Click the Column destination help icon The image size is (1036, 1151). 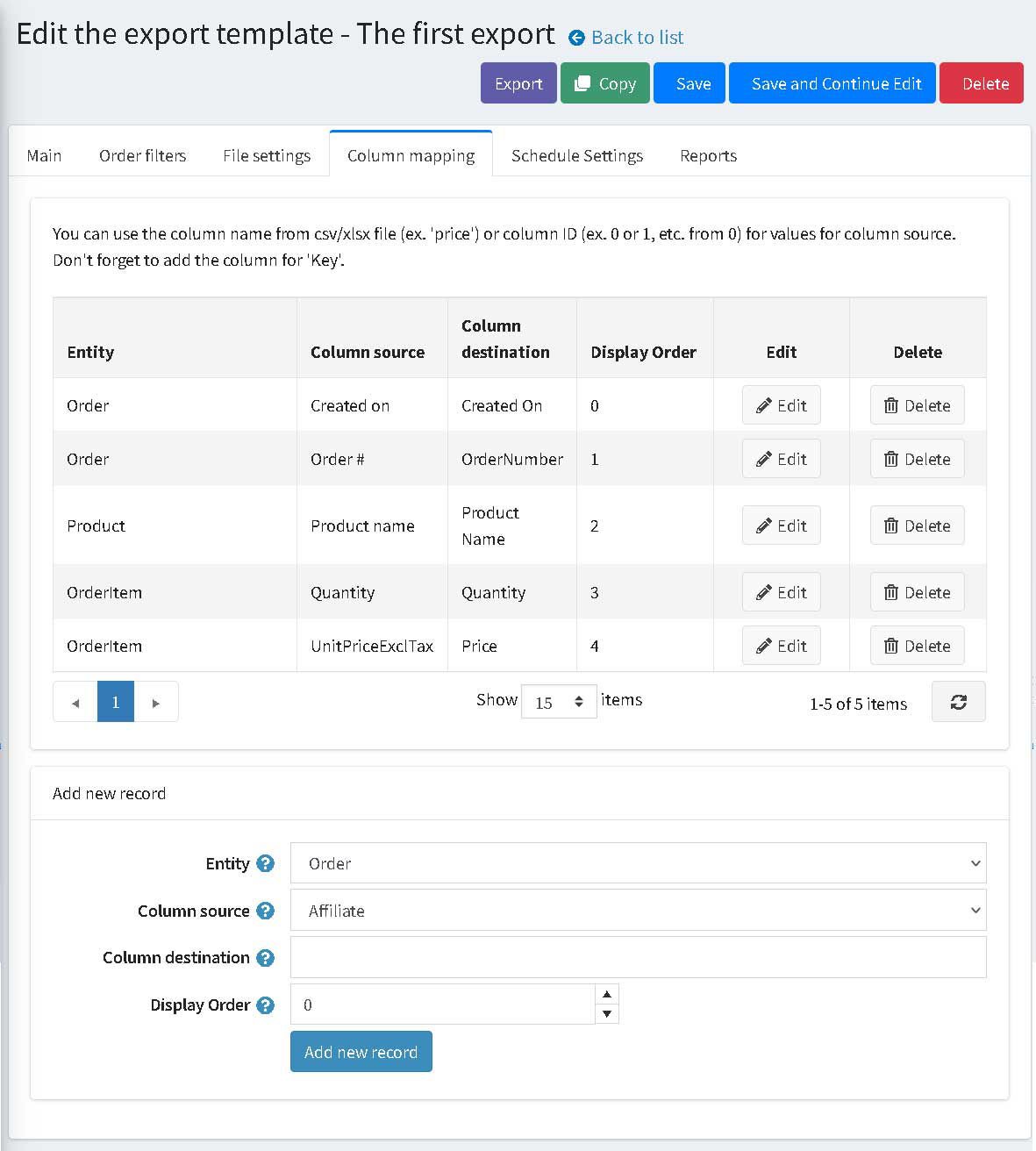tap(265, 958)
